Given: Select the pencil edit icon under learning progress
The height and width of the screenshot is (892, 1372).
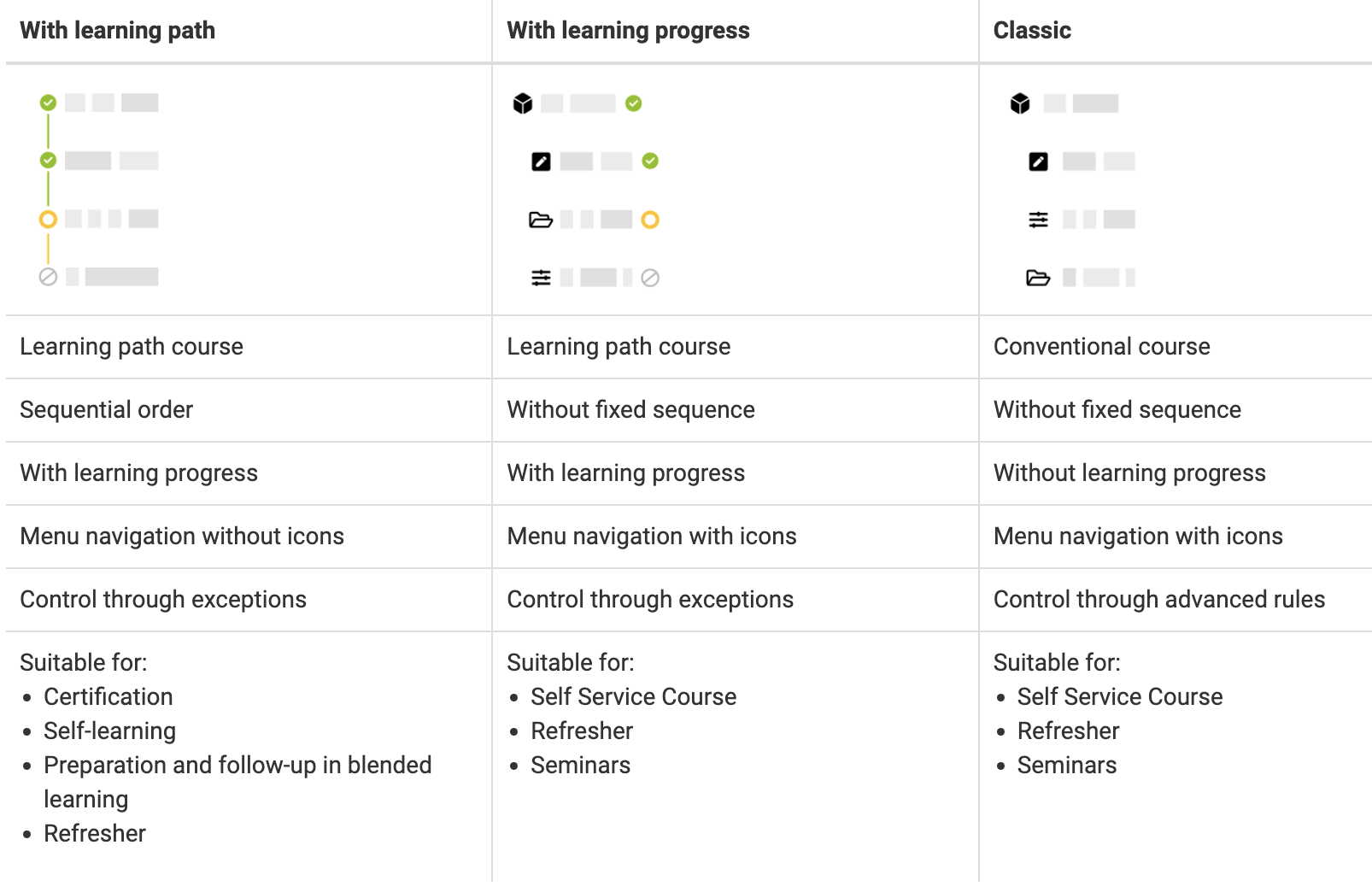Looking at the screenshot, I should coord(541,161).
